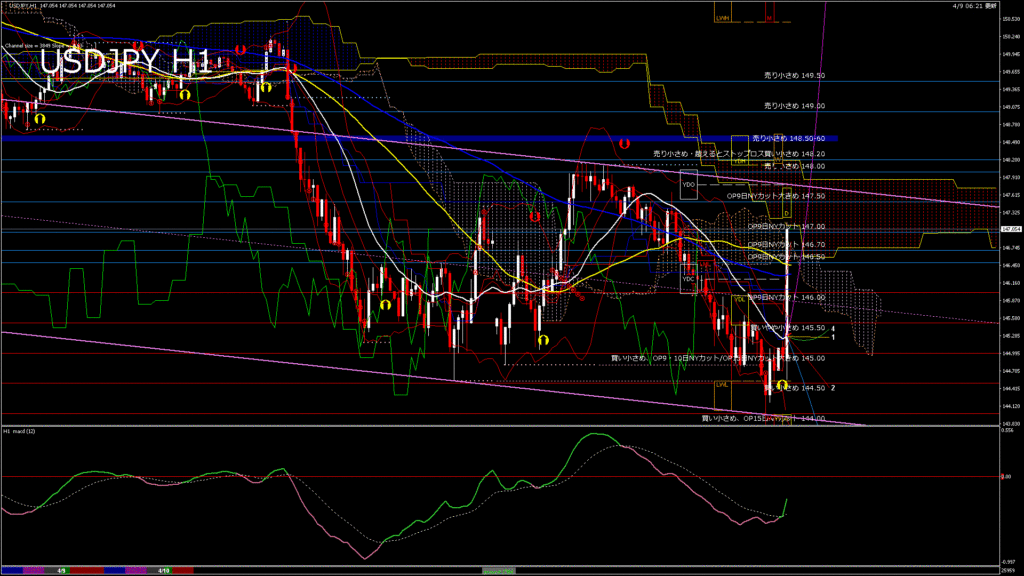Click the 買い小さめ OP15日 144.00 label
1024x576 pixels.
coord(763,419)
